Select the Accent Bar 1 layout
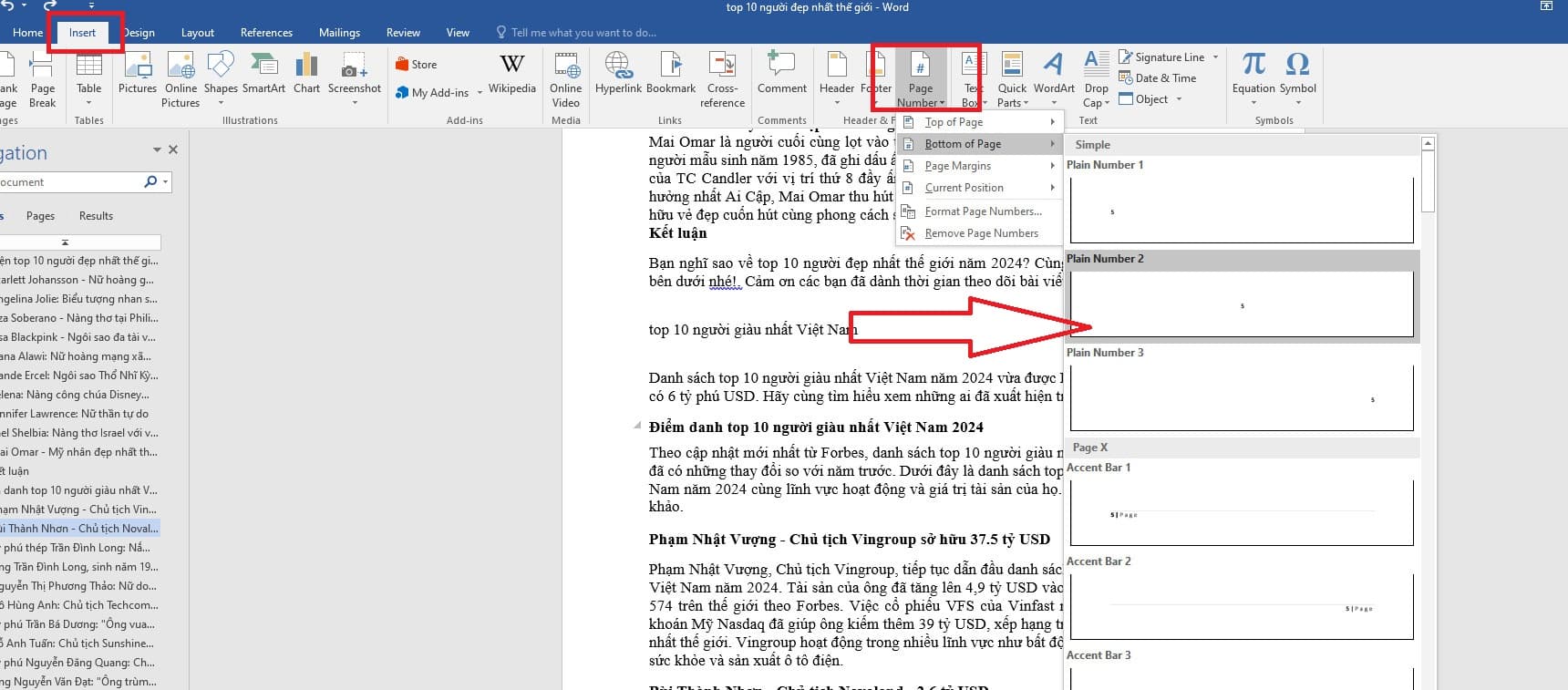 pos(1242,505)
